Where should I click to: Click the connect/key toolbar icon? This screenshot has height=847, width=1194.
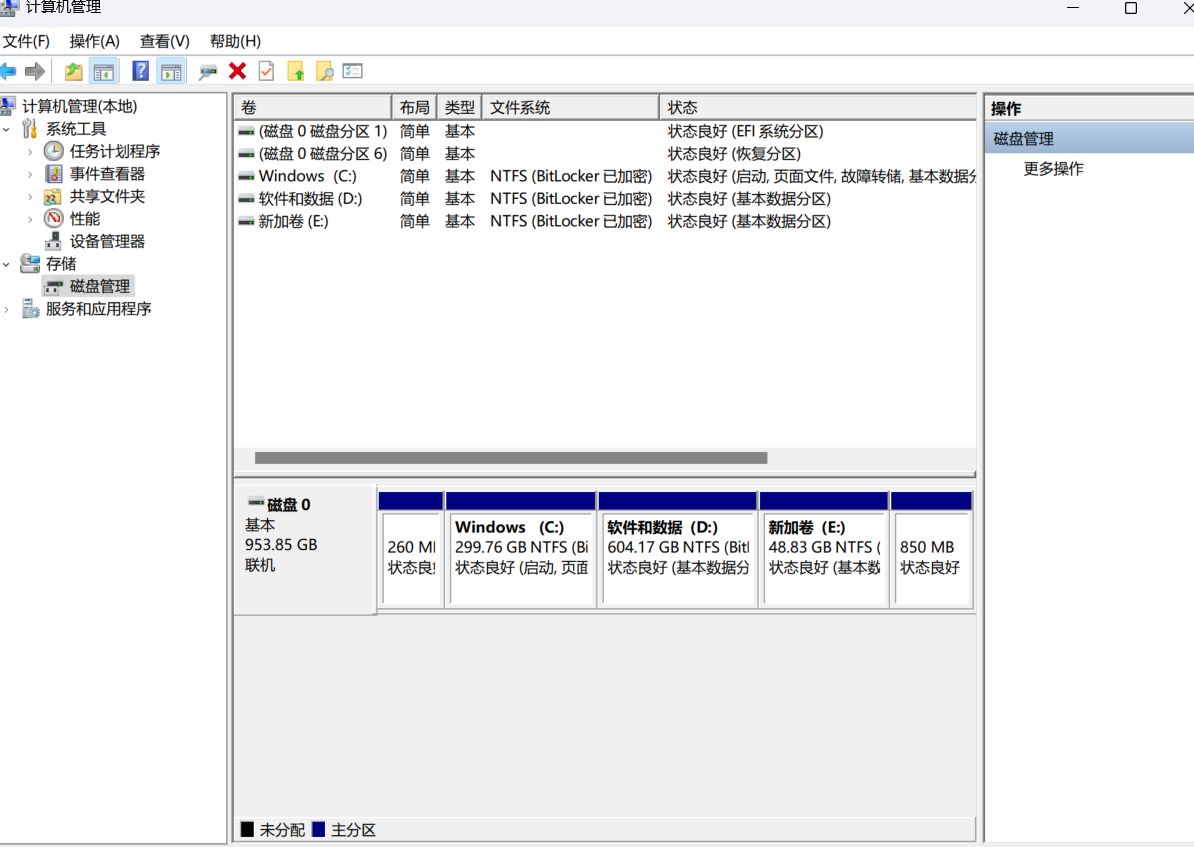207,72
